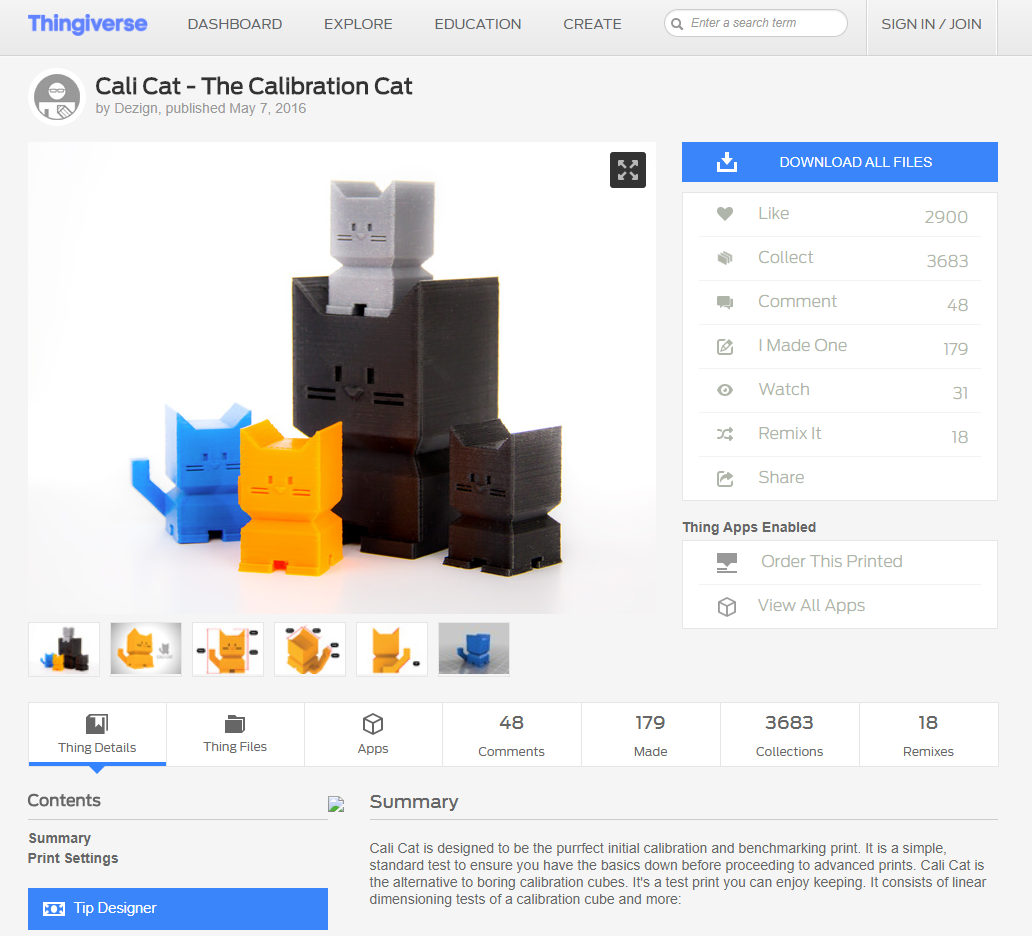
Task: Jump to Summary in Contents
Action: 59,838
